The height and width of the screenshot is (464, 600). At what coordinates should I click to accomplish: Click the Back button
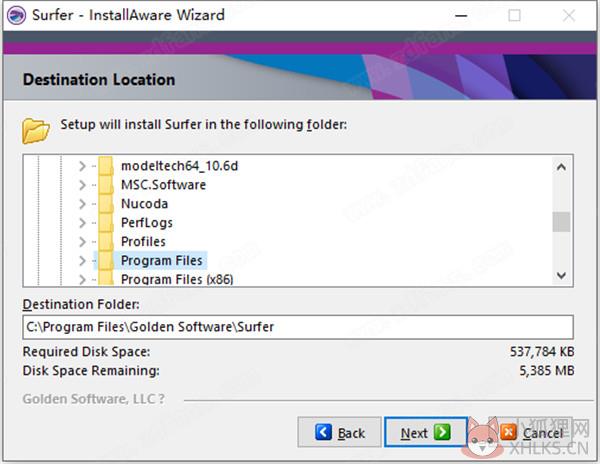point(339,432)
